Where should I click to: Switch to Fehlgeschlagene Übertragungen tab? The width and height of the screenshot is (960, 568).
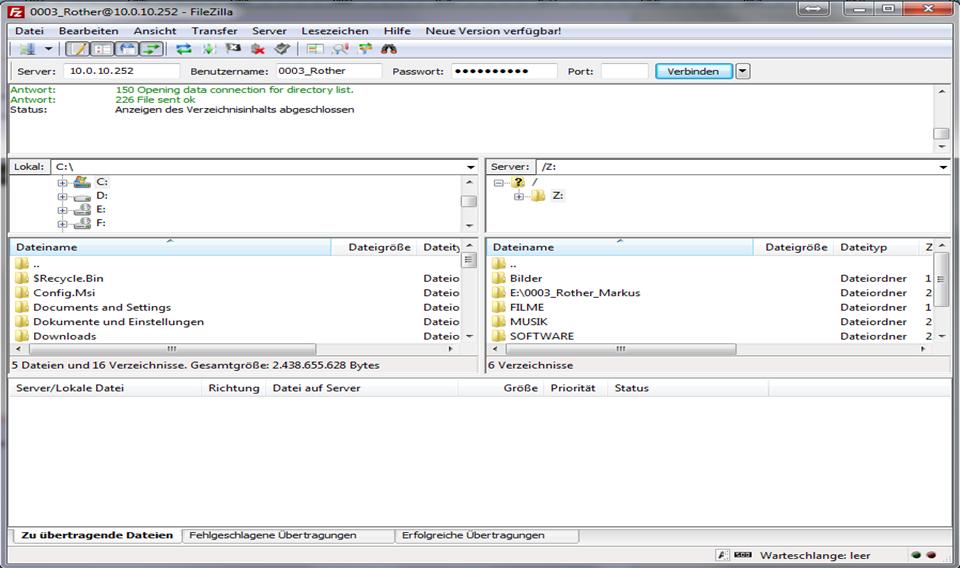click(272, 535)
